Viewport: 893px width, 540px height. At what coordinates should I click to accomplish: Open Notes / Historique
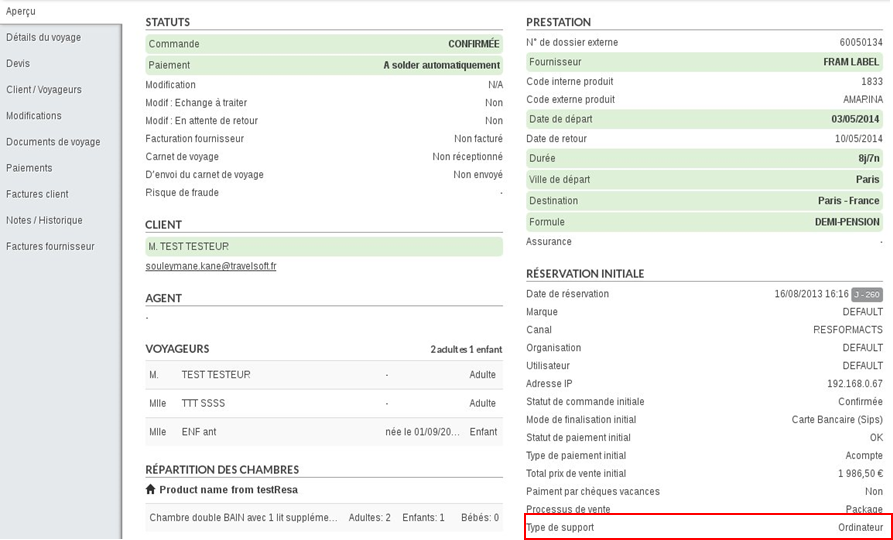point(44,220)
